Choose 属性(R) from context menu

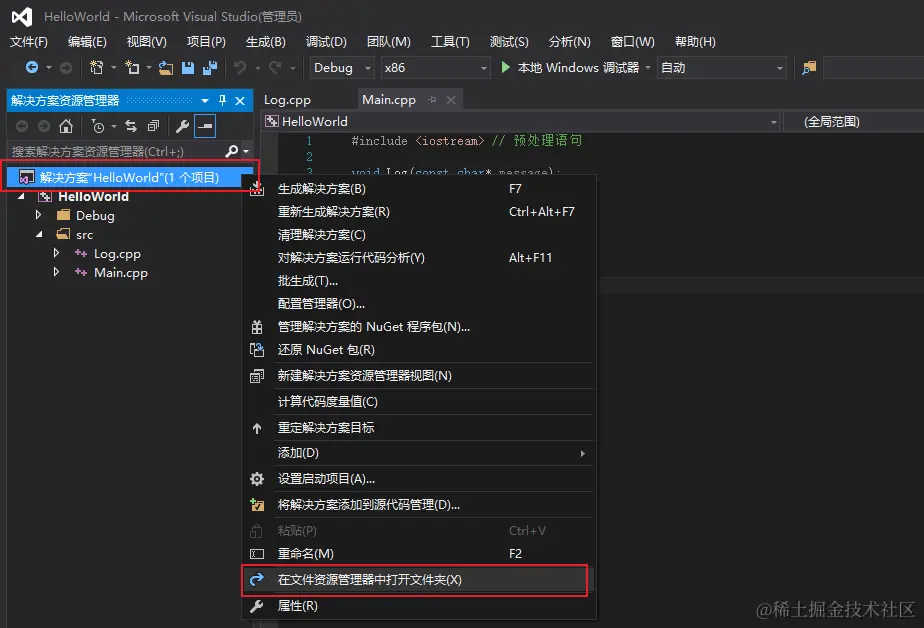coord(418,606)
